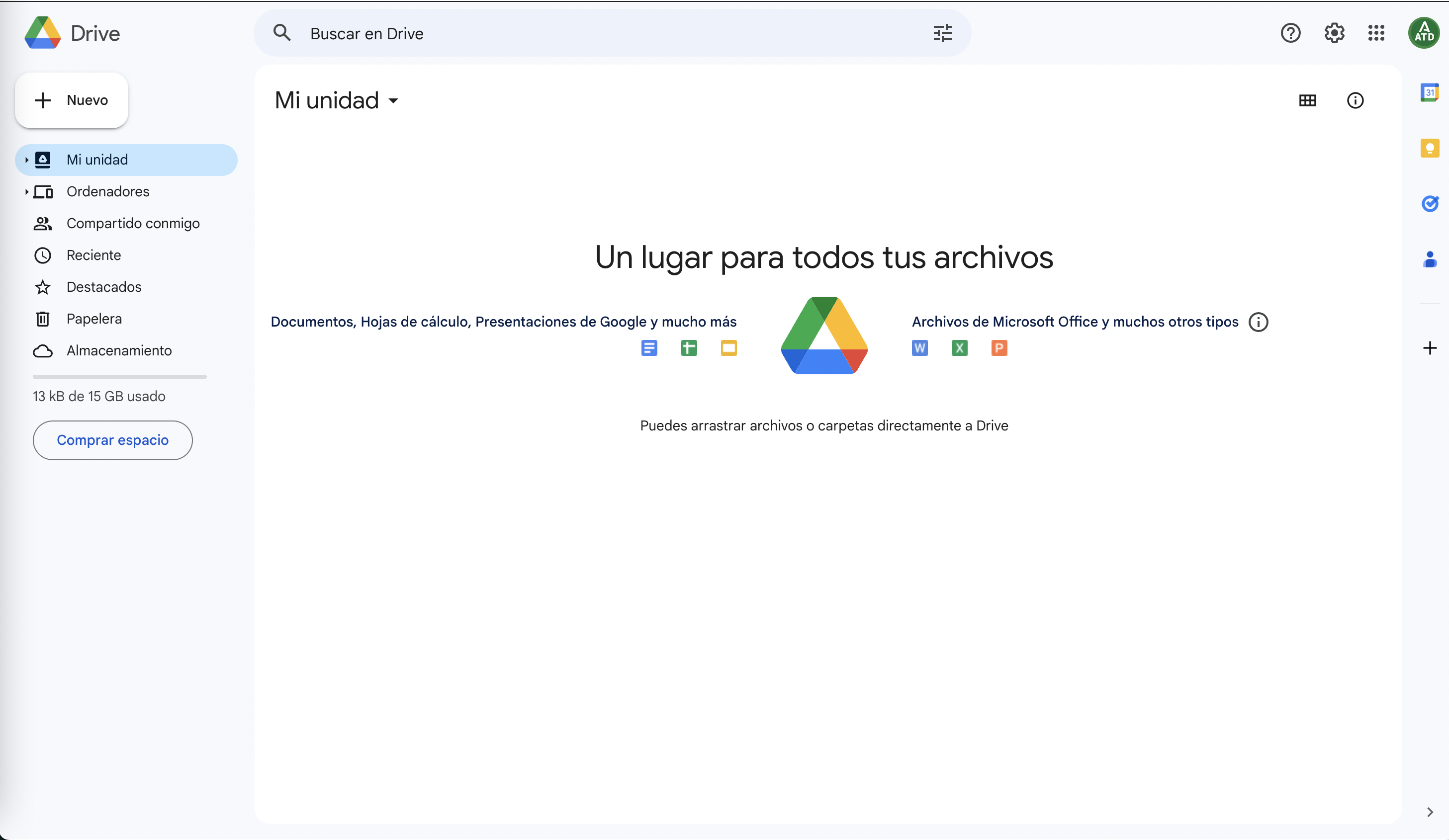Screen dimensions: 1449x840
Task: Click Comprar espacio button
Action: pyautogui.click(x=113, y=440)
